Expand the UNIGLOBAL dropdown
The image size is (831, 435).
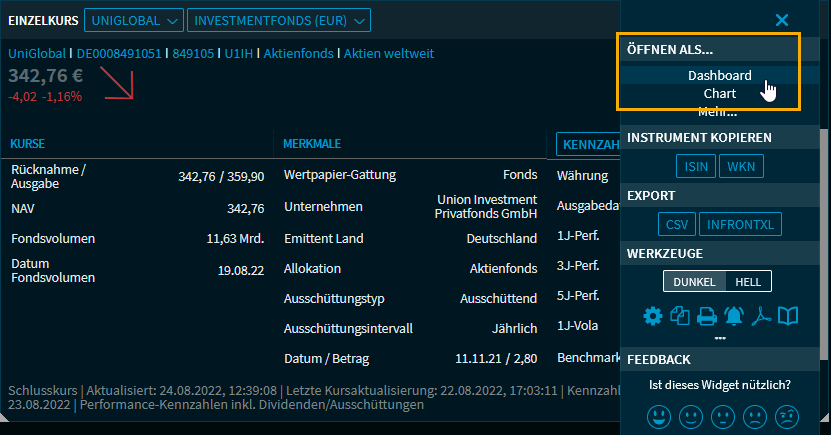pyautogui.click(x=133, y=20)
